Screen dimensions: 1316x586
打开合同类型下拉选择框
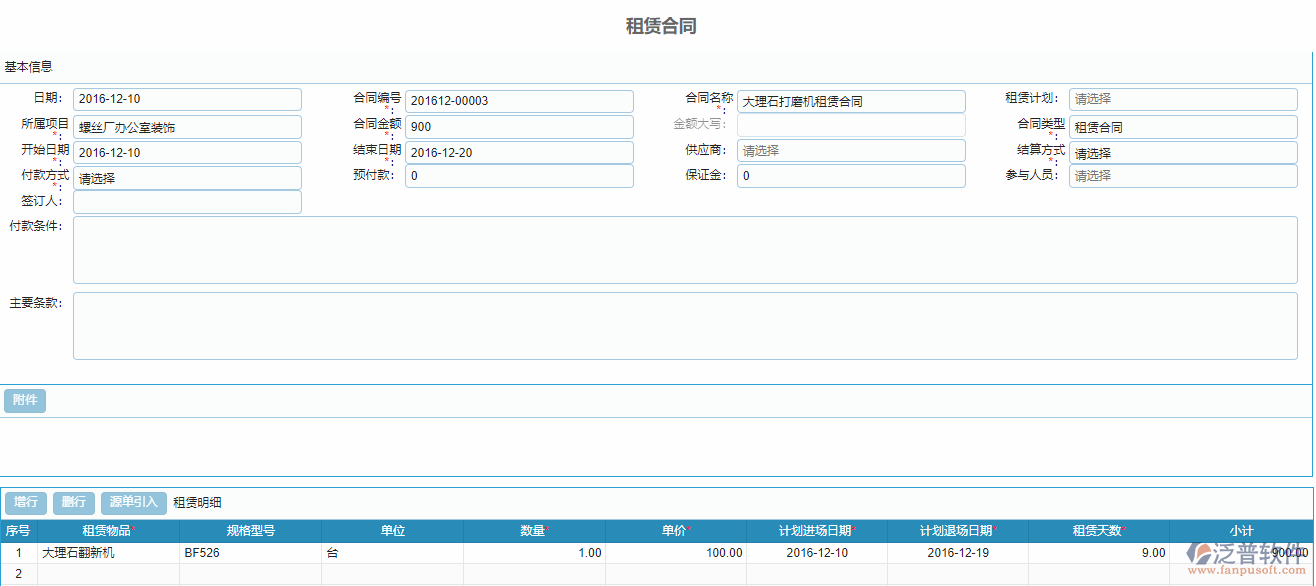click(1183, 126)
